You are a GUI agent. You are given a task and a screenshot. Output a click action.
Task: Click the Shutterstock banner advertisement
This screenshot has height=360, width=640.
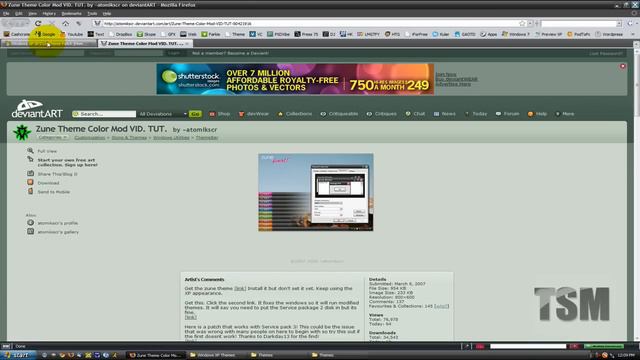(x=295, y=79)
